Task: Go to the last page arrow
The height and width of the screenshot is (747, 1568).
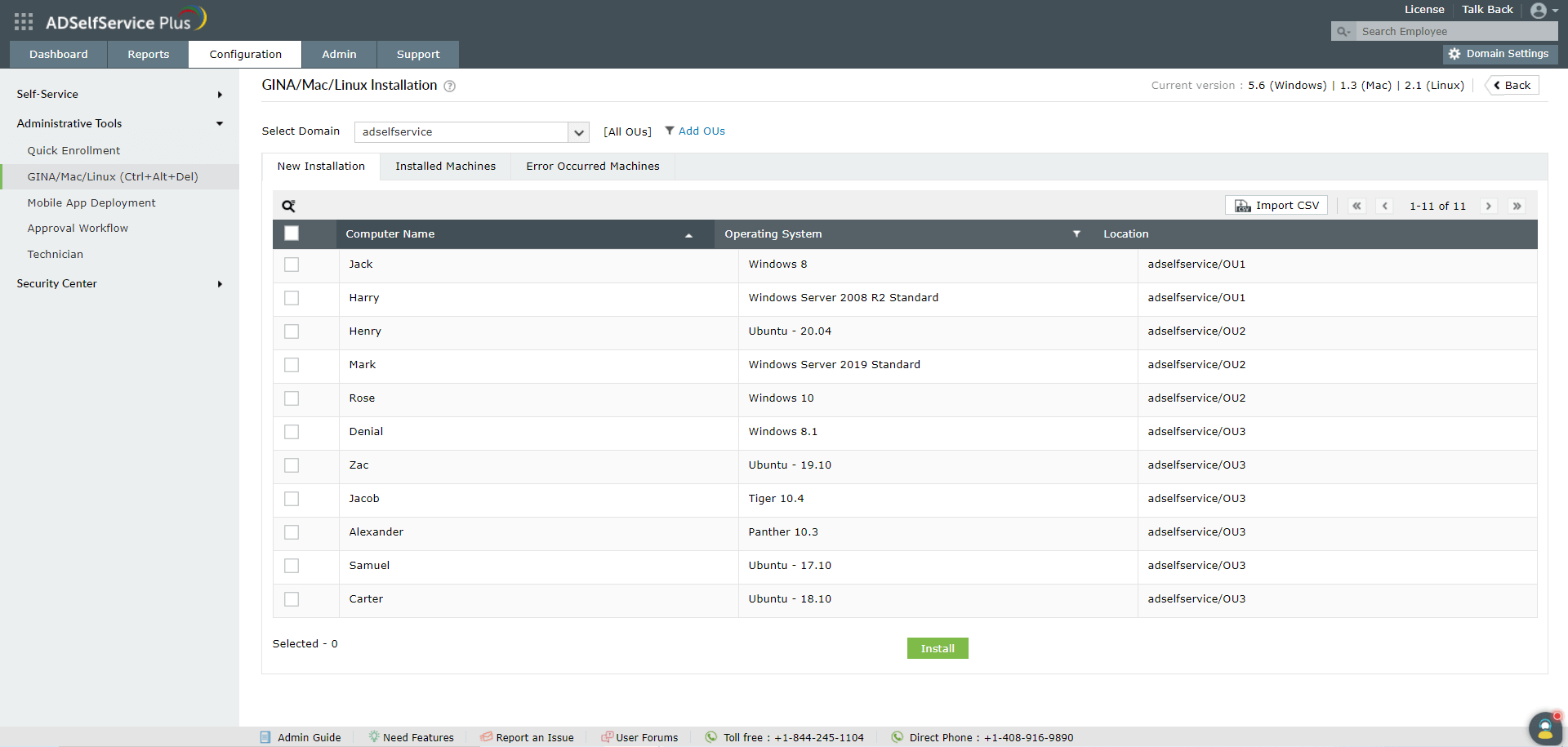Action: pos(1517,206)
